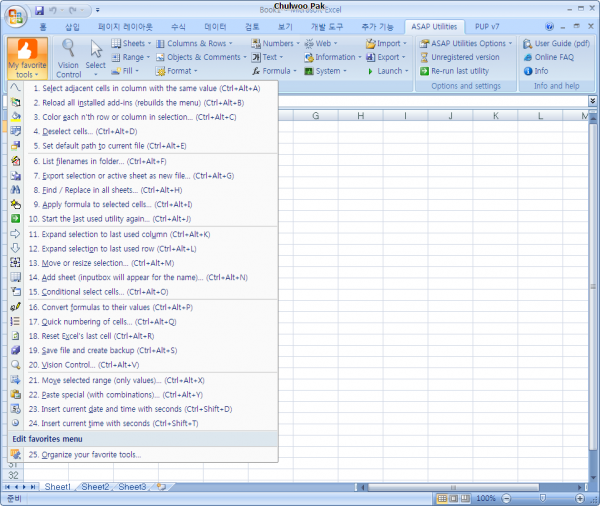
Task: Click Unregistered version in ribbon
Action: [460, 57]
